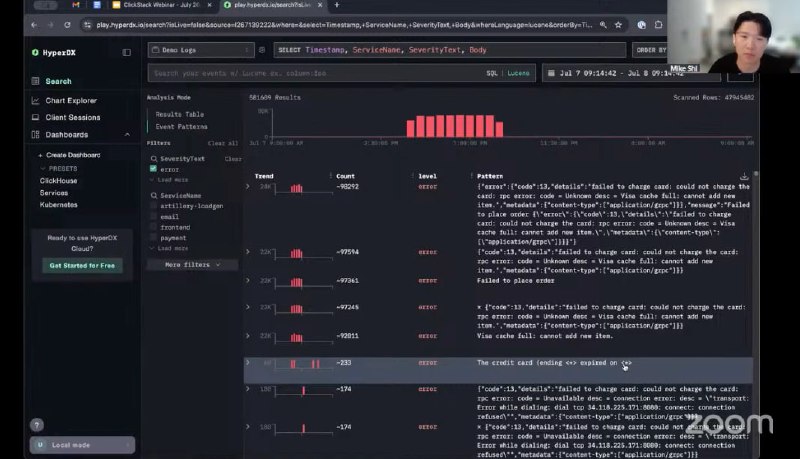Expand the Failed to place order row
800x459 pixels.
[248, 280]
